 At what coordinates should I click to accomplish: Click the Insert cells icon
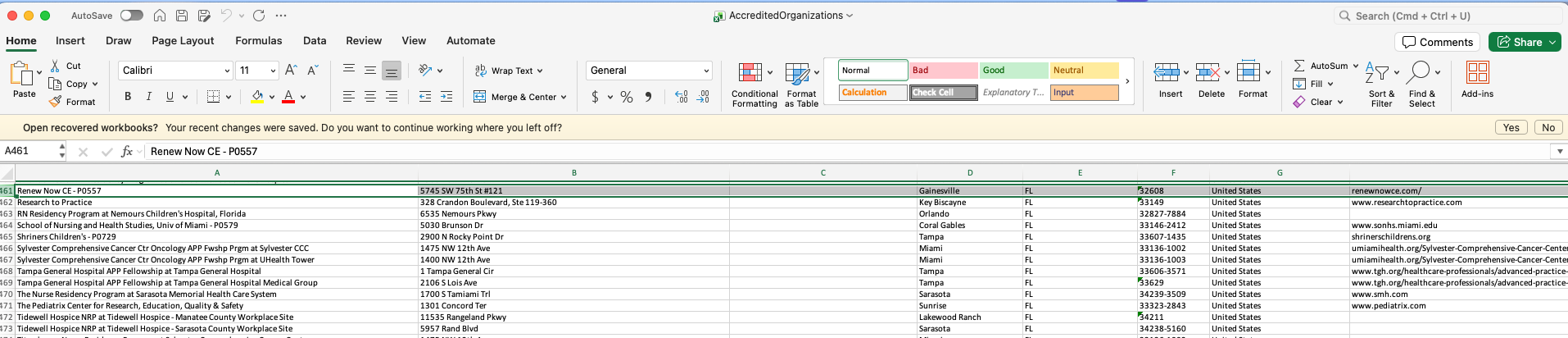1167,73
